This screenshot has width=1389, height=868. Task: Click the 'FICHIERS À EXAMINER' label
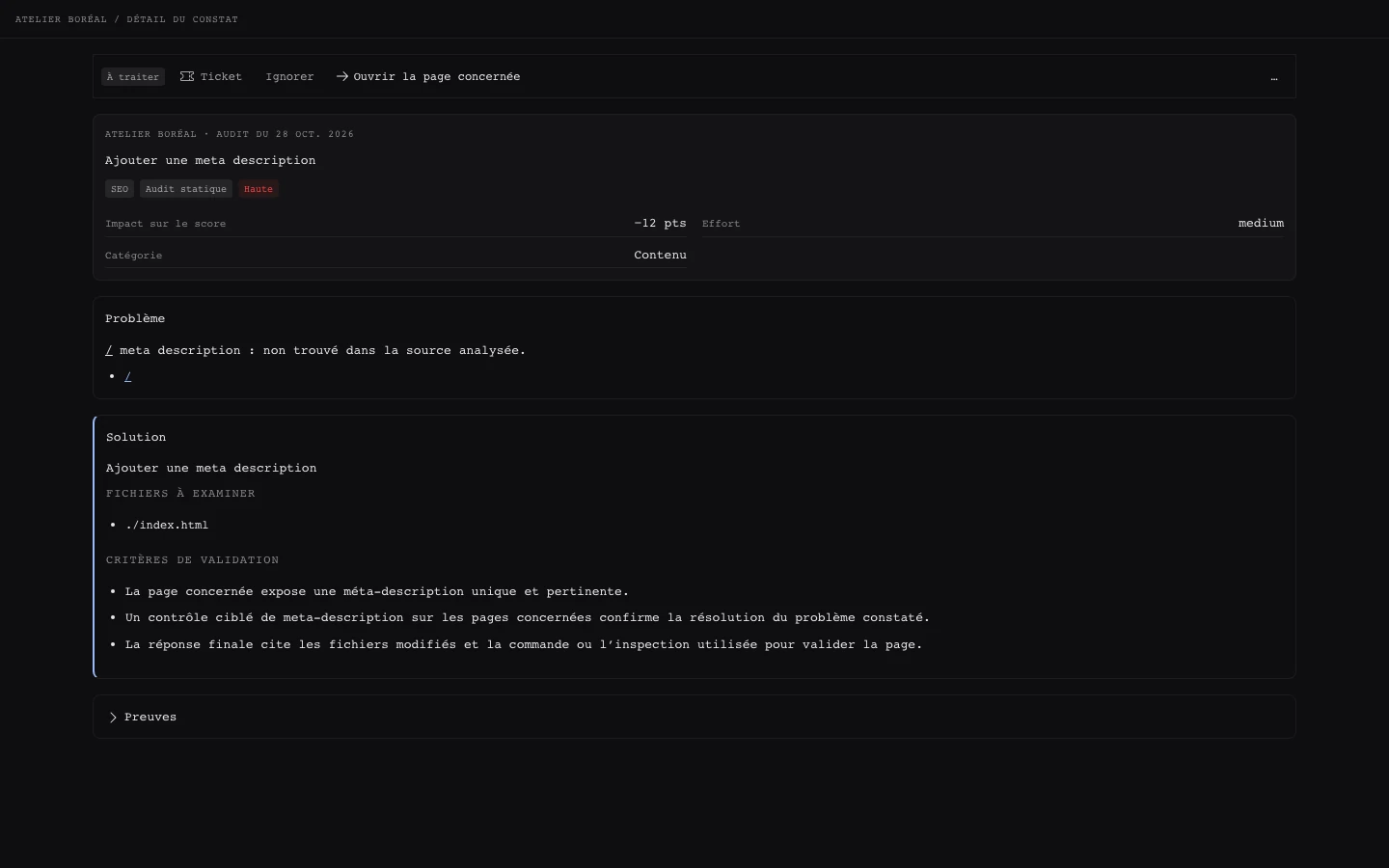[181, 494]
